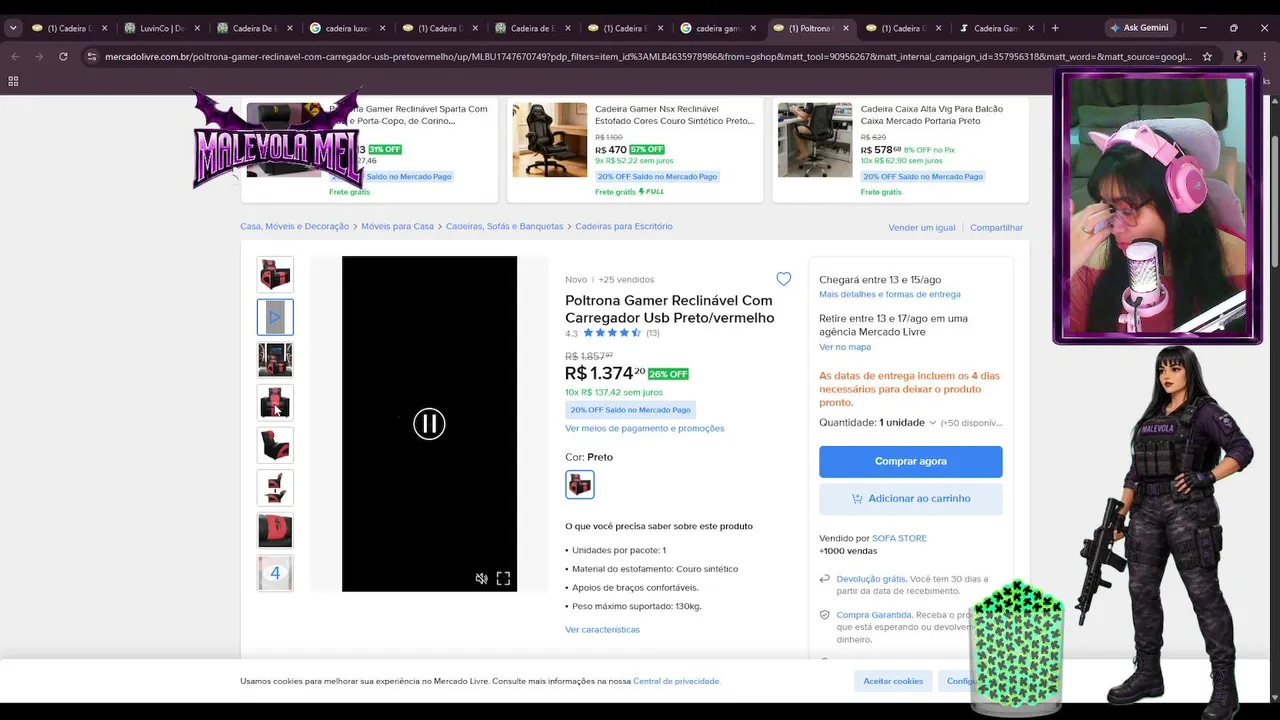This screenshot has height=720, width=1280.
Task: Add product to favorites with heart icon
Action: point(784,279)
